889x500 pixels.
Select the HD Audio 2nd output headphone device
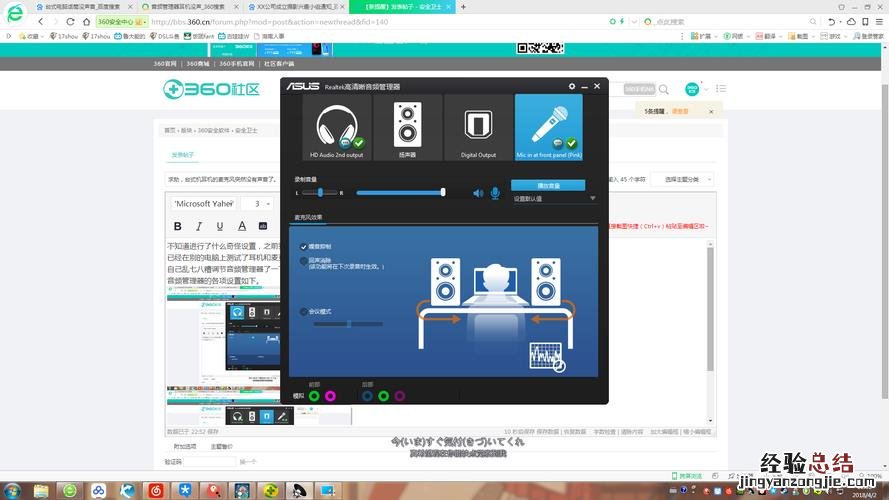tap(337, 128)
